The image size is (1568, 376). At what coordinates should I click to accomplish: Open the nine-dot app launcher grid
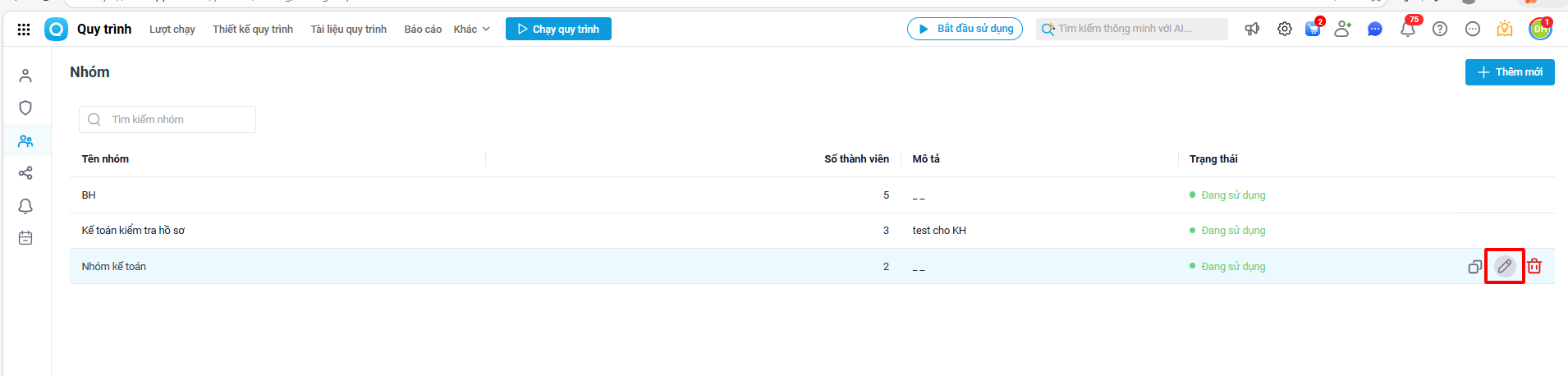pyautogui.click(x=24, y=30)
